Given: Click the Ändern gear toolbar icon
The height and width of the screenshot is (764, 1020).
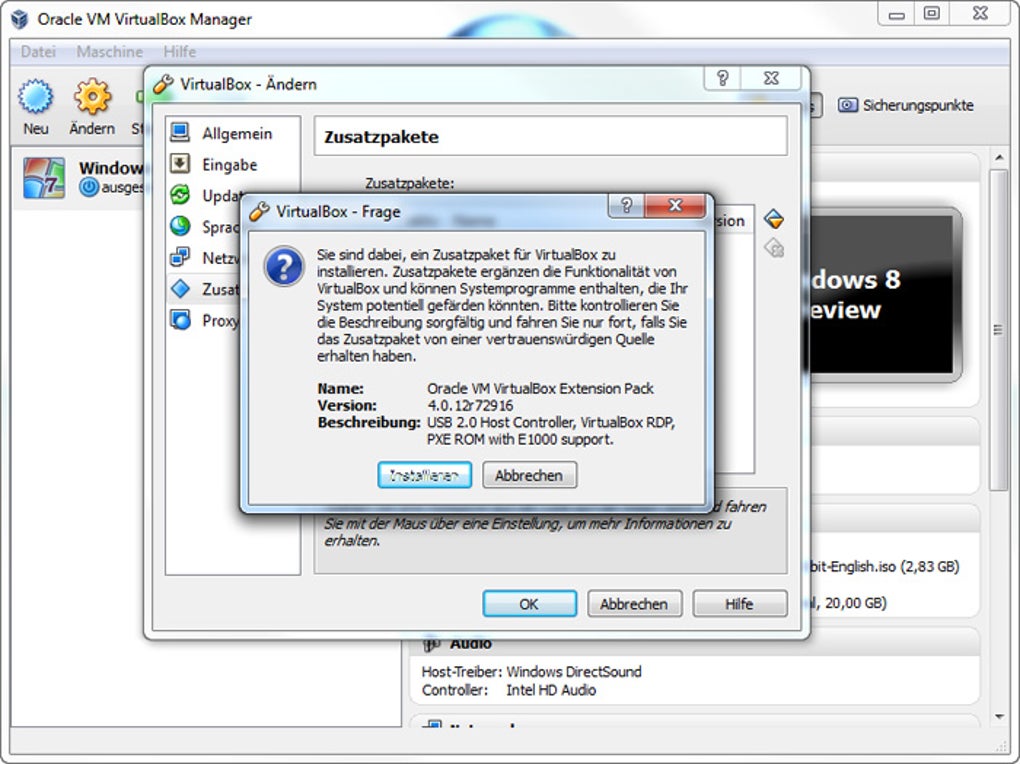Looking at the screenshot, I should coord(92,96).
